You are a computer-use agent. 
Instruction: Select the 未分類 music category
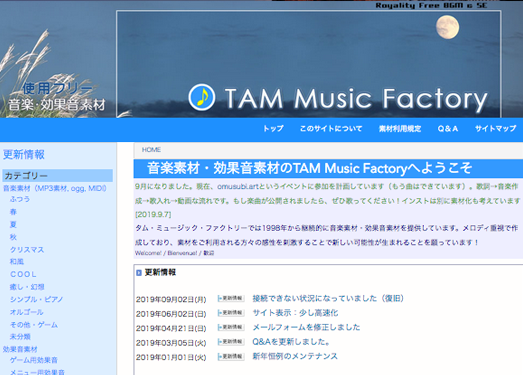[x=20, y=337]
